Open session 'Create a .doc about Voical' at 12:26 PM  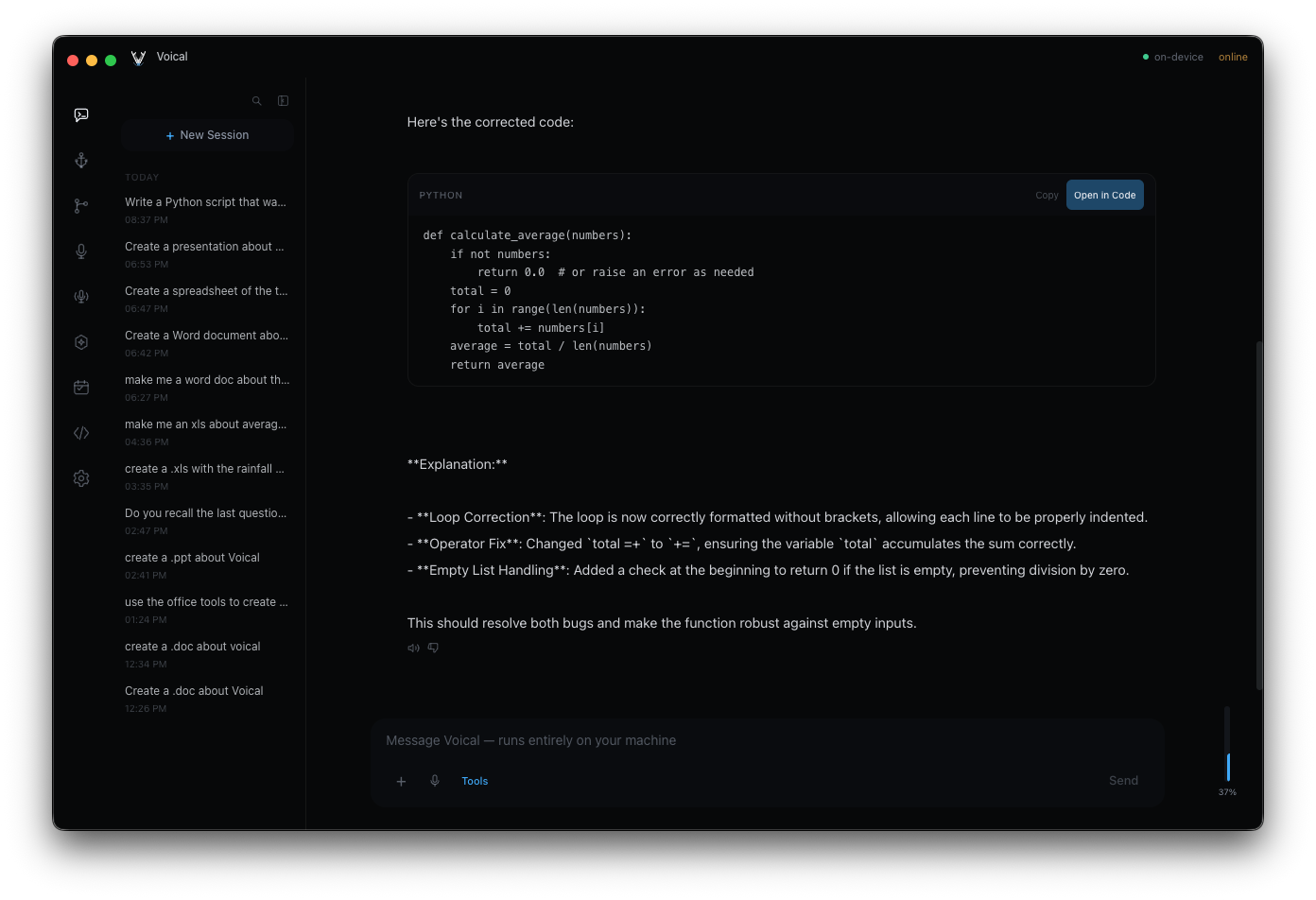coord(207,699)
